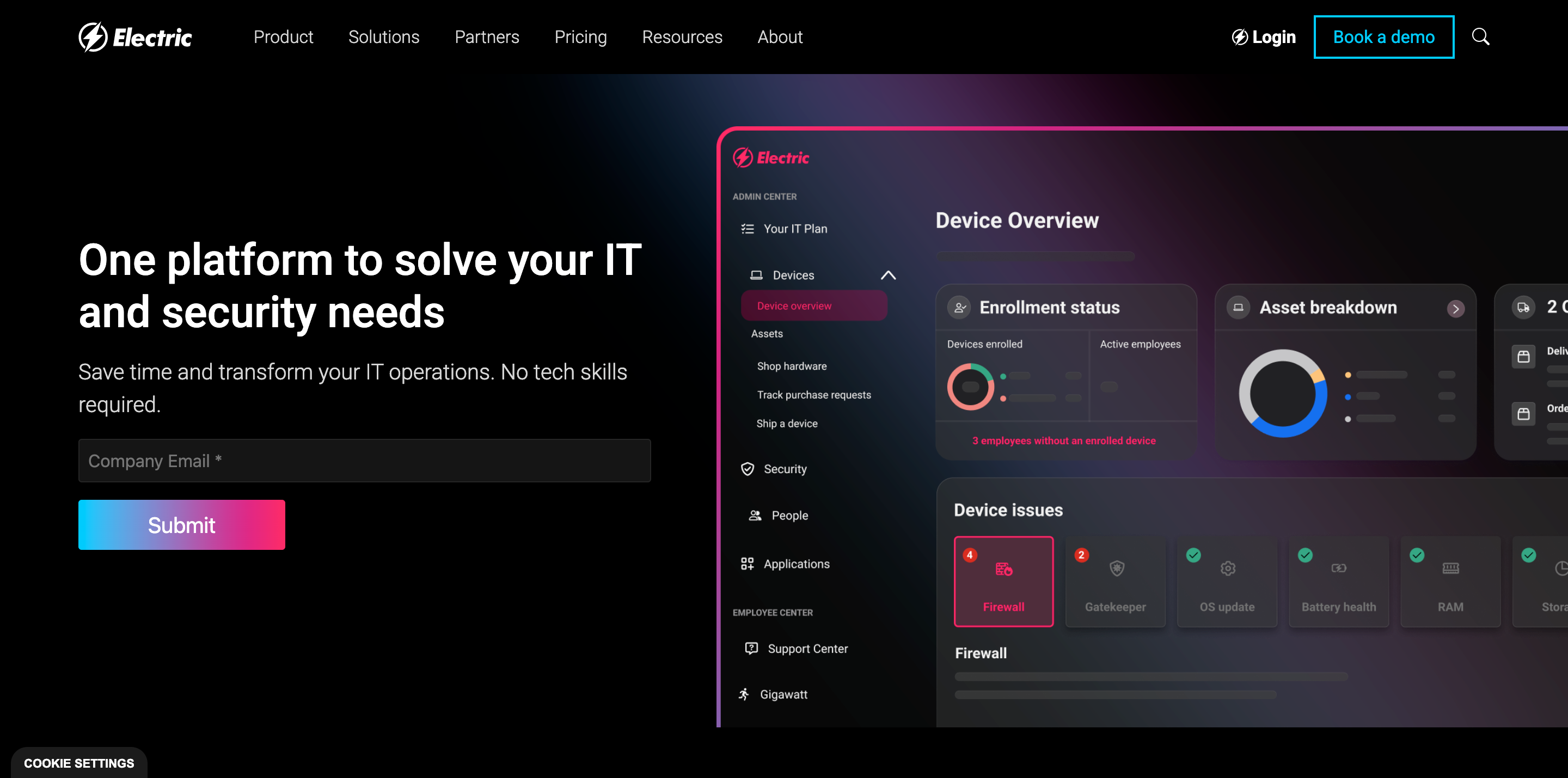The height and width of the screenshot is (778, 1568).
Task: Click the Electric logo in the dashboard sidebar
Action: pyautogui.click(x=770, y=158)
